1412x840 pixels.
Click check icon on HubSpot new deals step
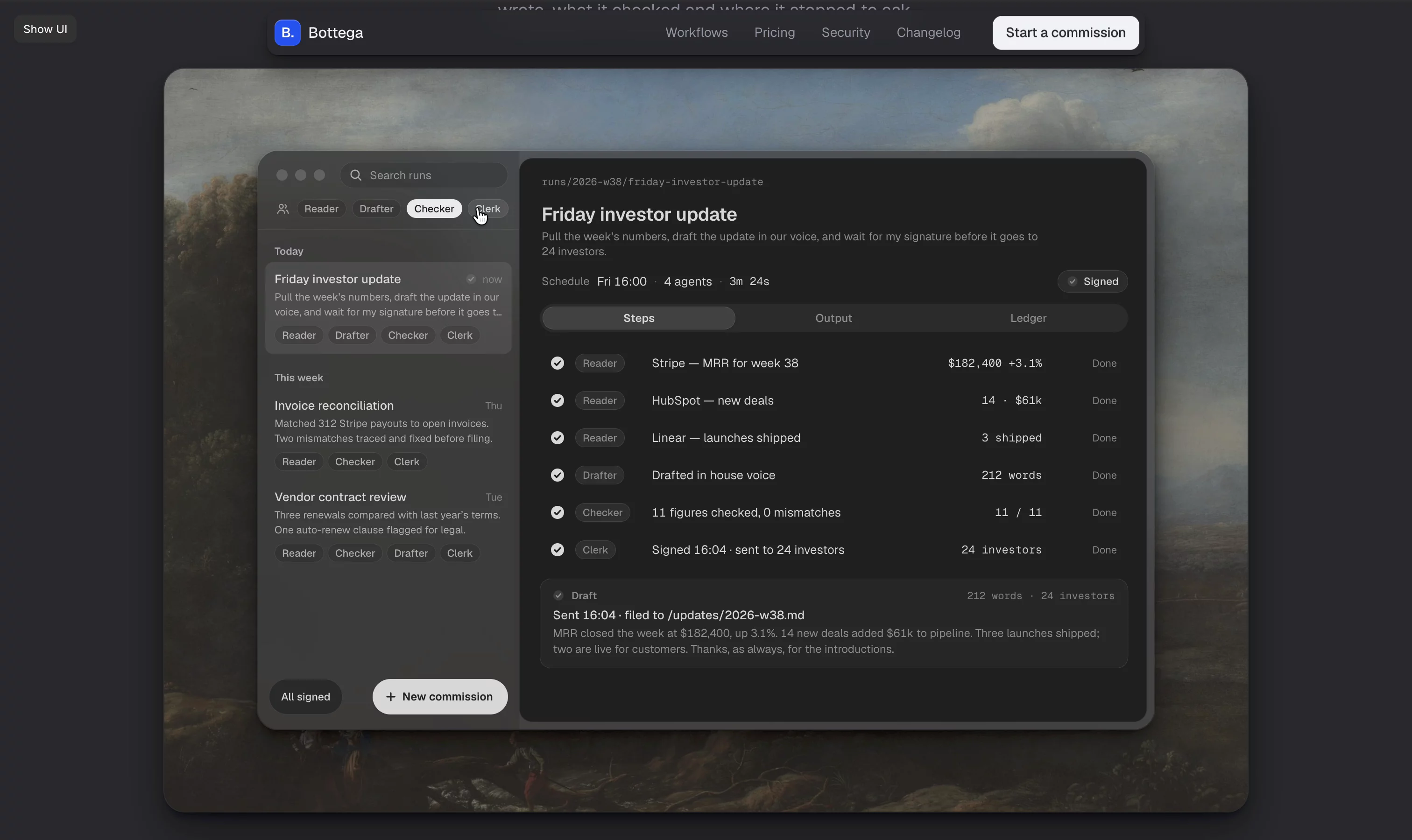558,400
